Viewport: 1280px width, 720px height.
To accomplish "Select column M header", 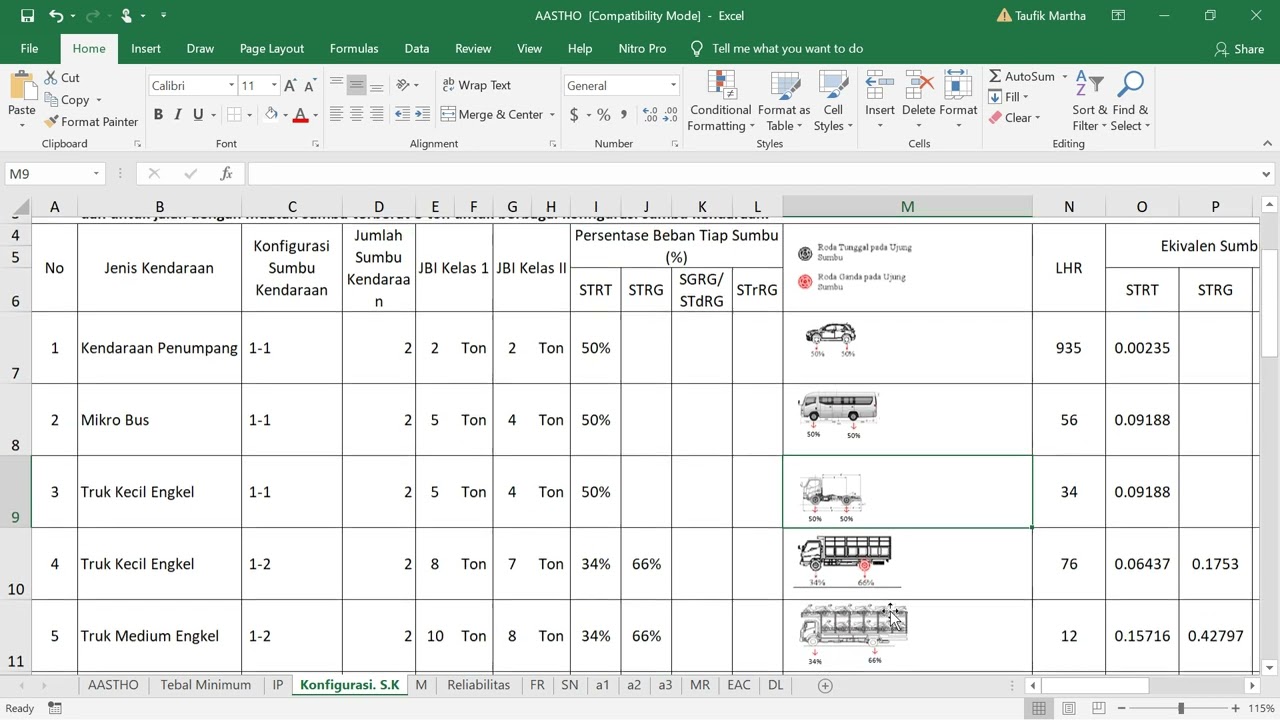I will tap(907, 207).
